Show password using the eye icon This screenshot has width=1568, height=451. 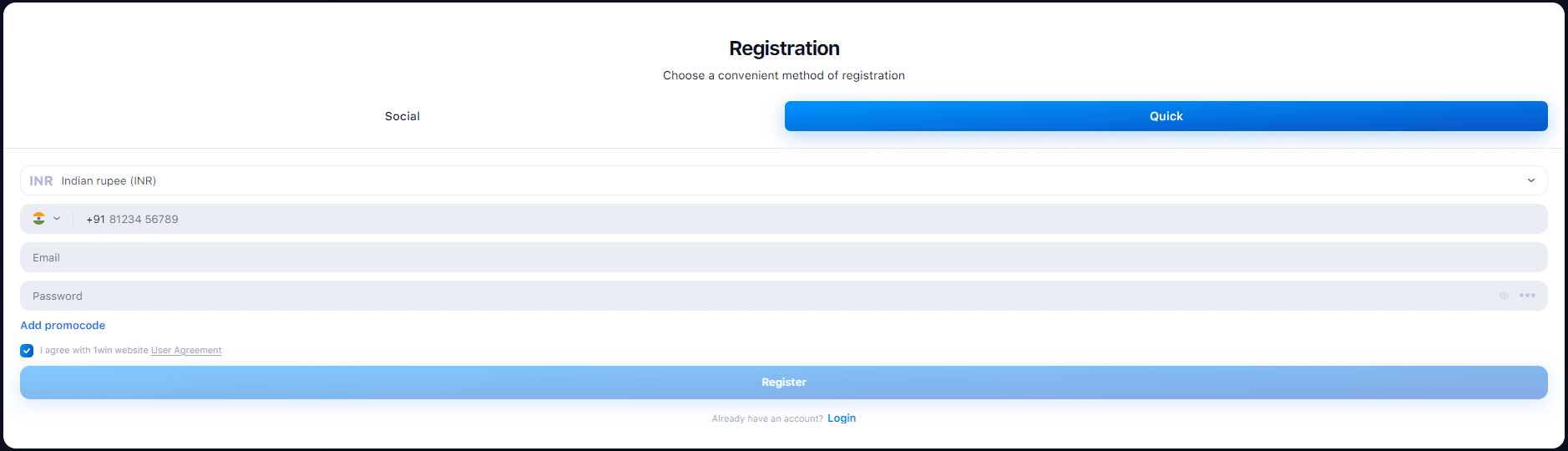1504,296
